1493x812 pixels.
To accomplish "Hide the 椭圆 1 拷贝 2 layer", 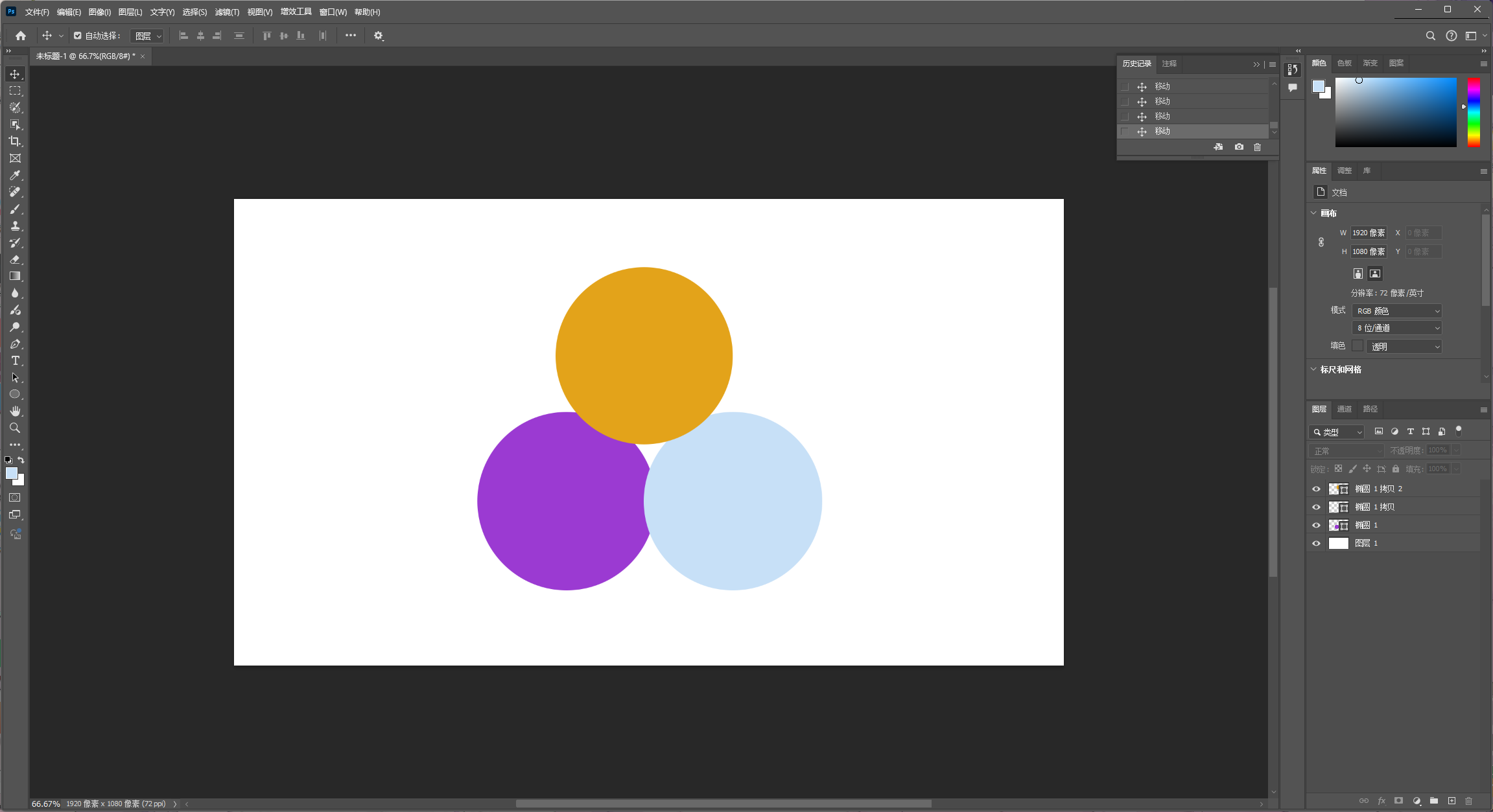I will click(1316, 489).
